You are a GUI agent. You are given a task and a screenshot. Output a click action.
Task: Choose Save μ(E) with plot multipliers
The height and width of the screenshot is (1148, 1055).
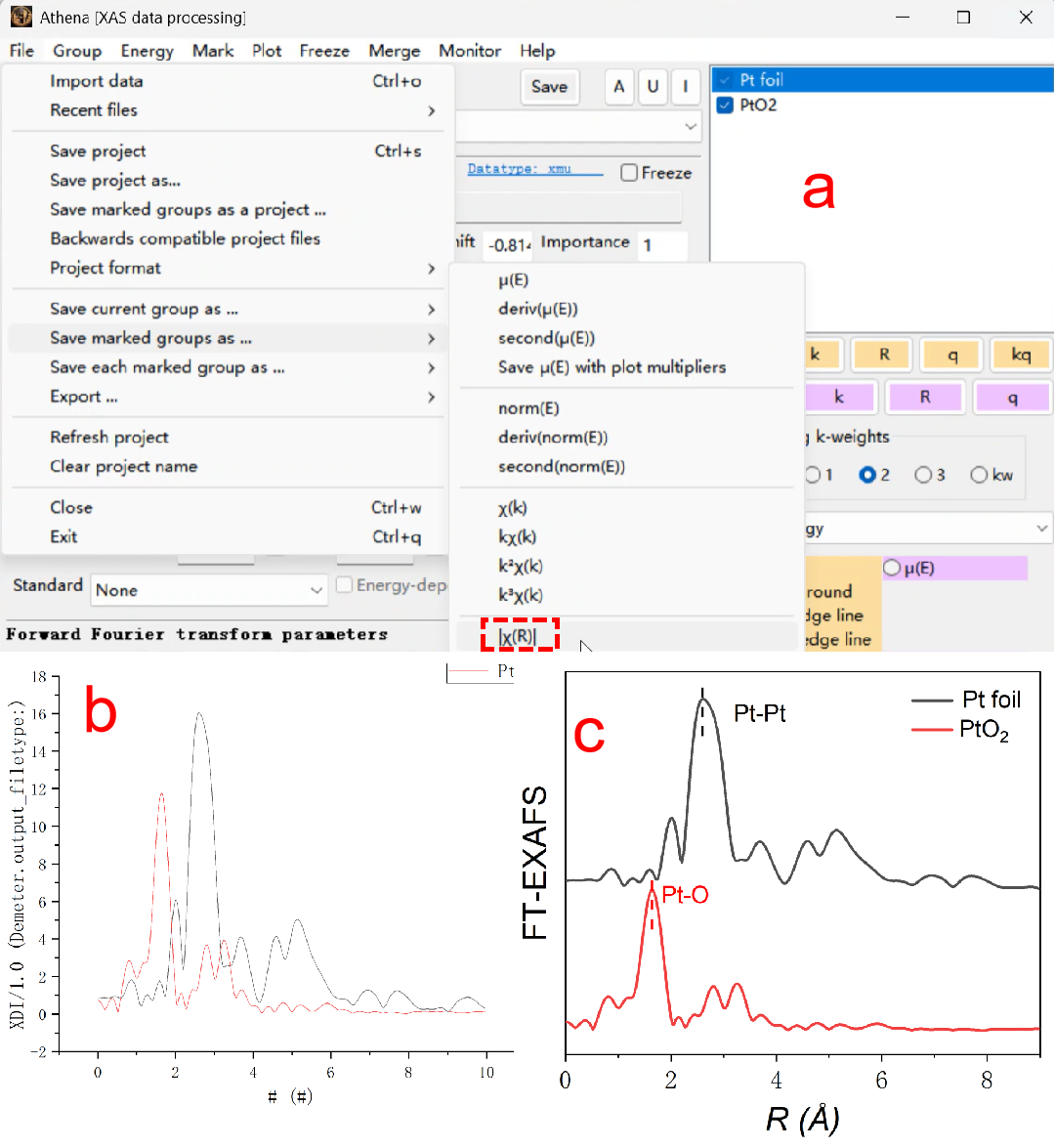pos(627,367)
